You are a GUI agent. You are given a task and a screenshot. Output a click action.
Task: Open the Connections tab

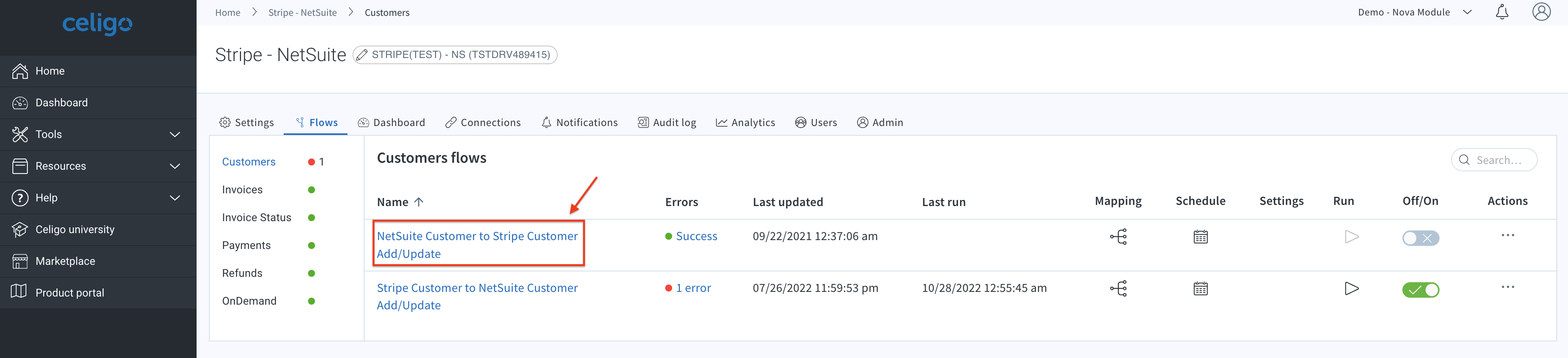click(483, 122)
